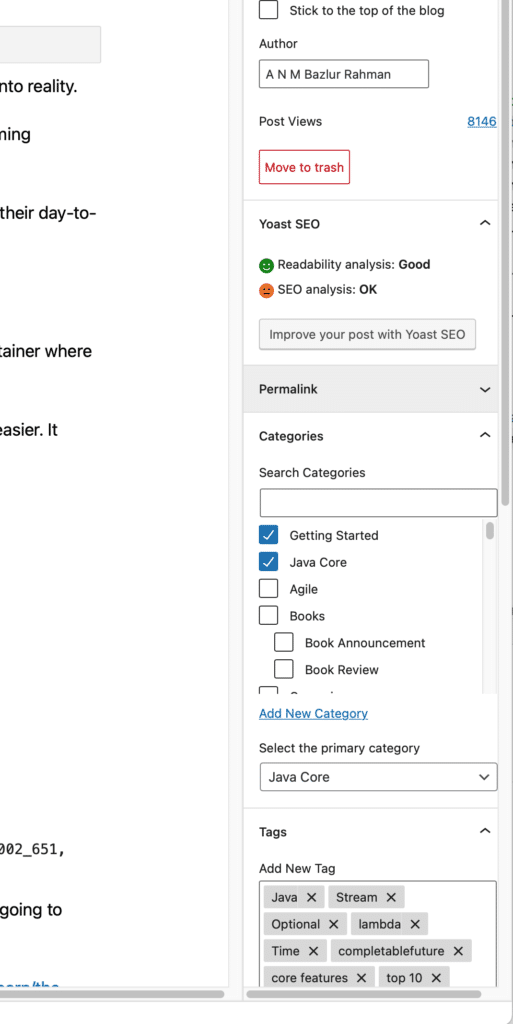
Task: Collapse the Tags panel
Action: 484,831
